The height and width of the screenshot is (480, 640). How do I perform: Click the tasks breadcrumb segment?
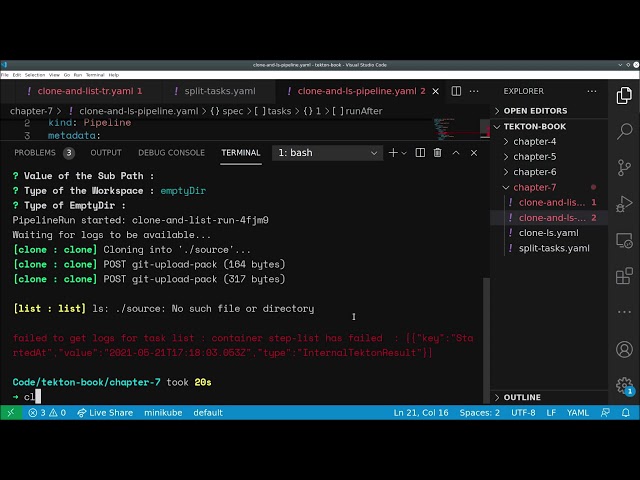(x=273, y=111)
